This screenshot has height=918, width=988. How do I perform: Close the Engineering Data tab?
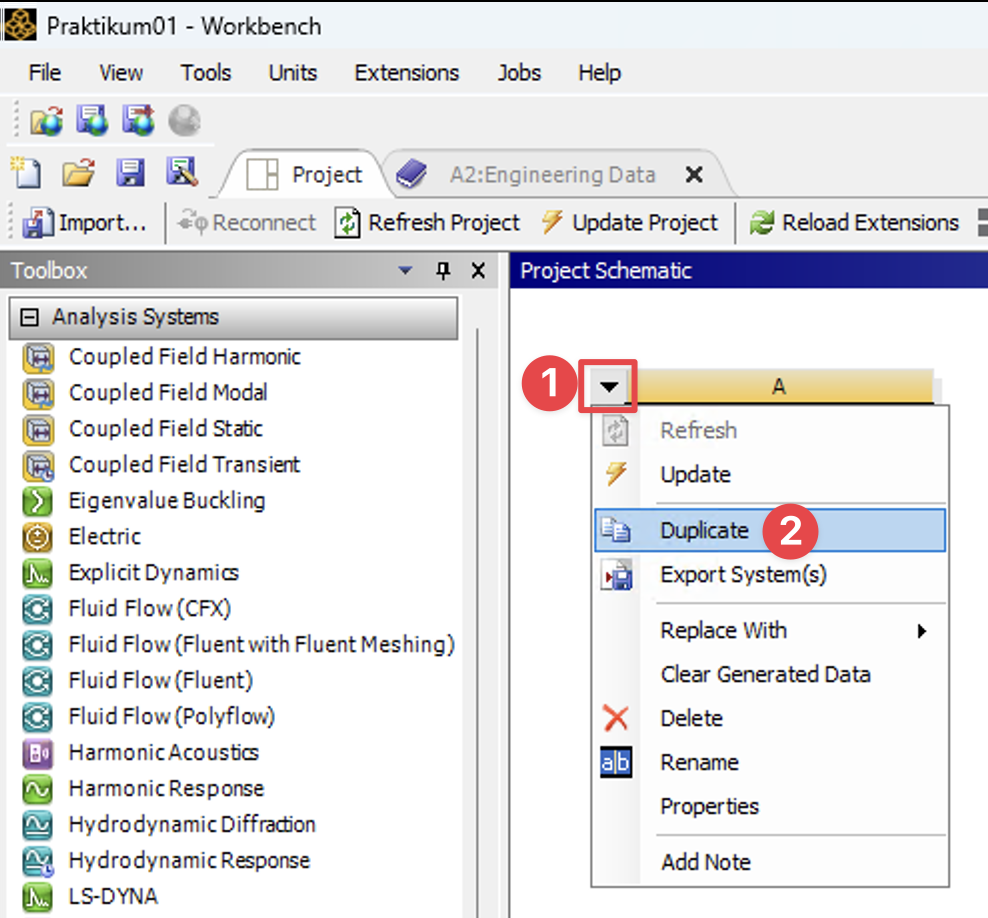coord(694,175)
